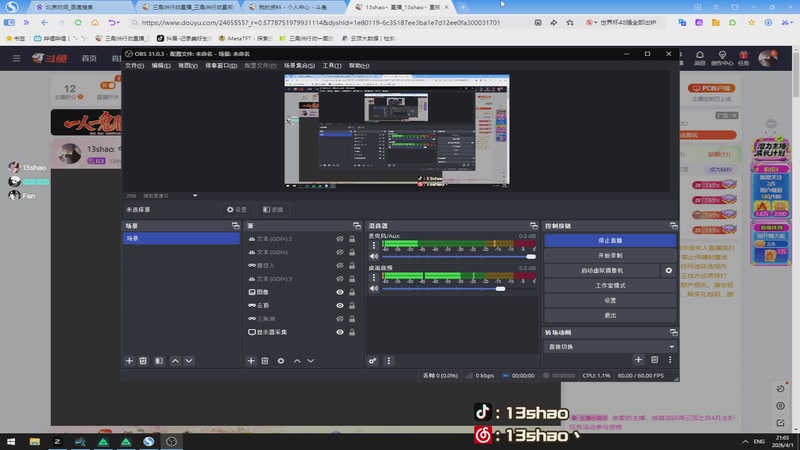Open advanced audio properties gear in mixer
Screen dimensions: 800x450
pos(372,361)
